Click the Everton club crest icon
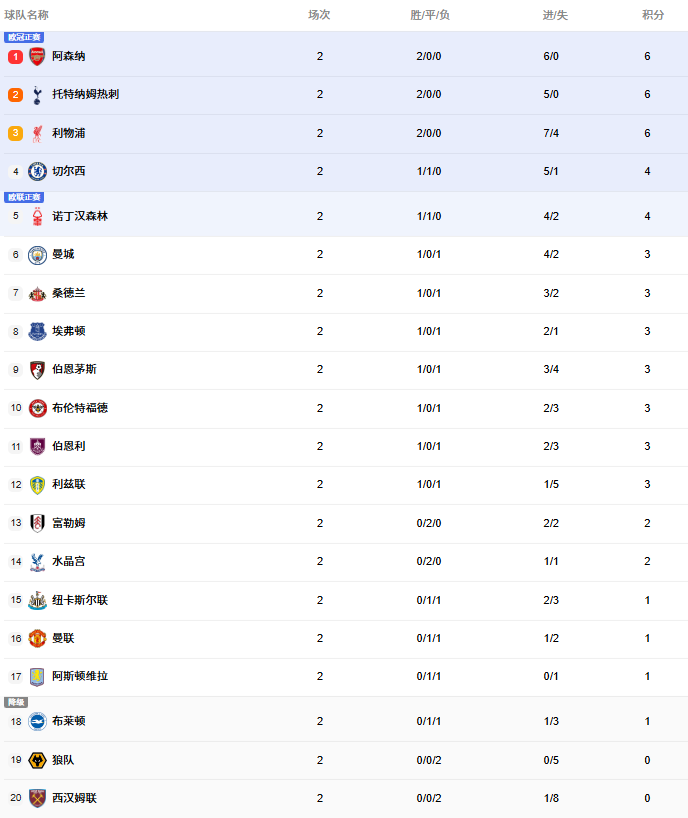The image size is (688, 818). [37, 331]
